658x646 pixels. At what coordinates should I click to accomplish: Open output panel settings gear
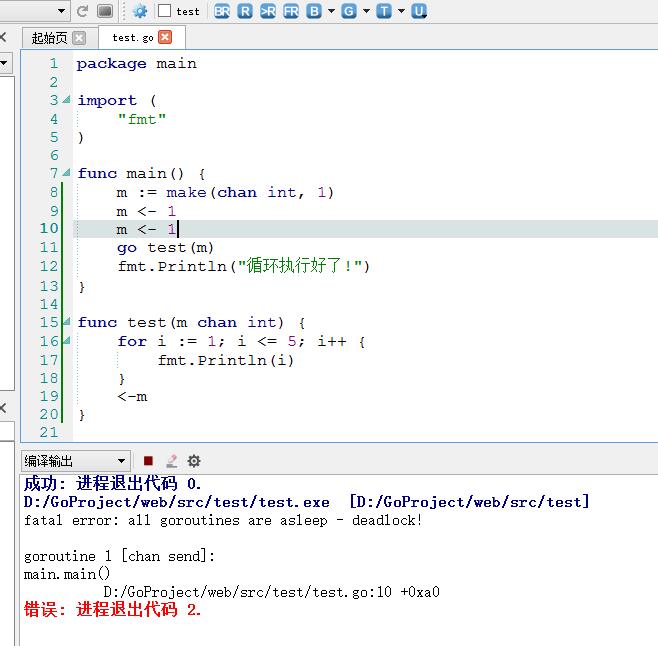pyautogui.click(x=194, y=461)
